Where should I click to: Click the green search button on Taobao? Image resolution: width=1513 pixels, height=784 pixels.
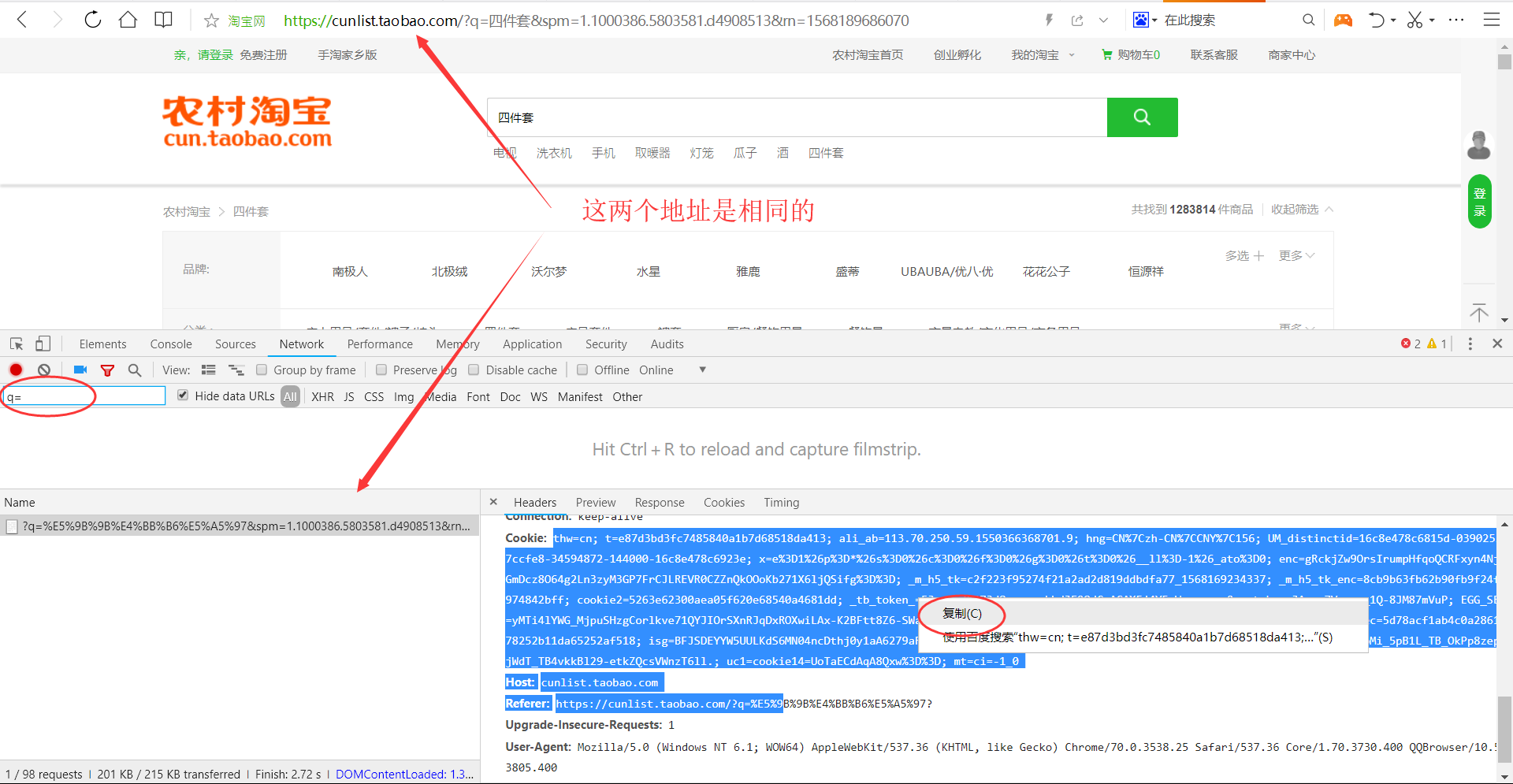tap(1142, 117)
